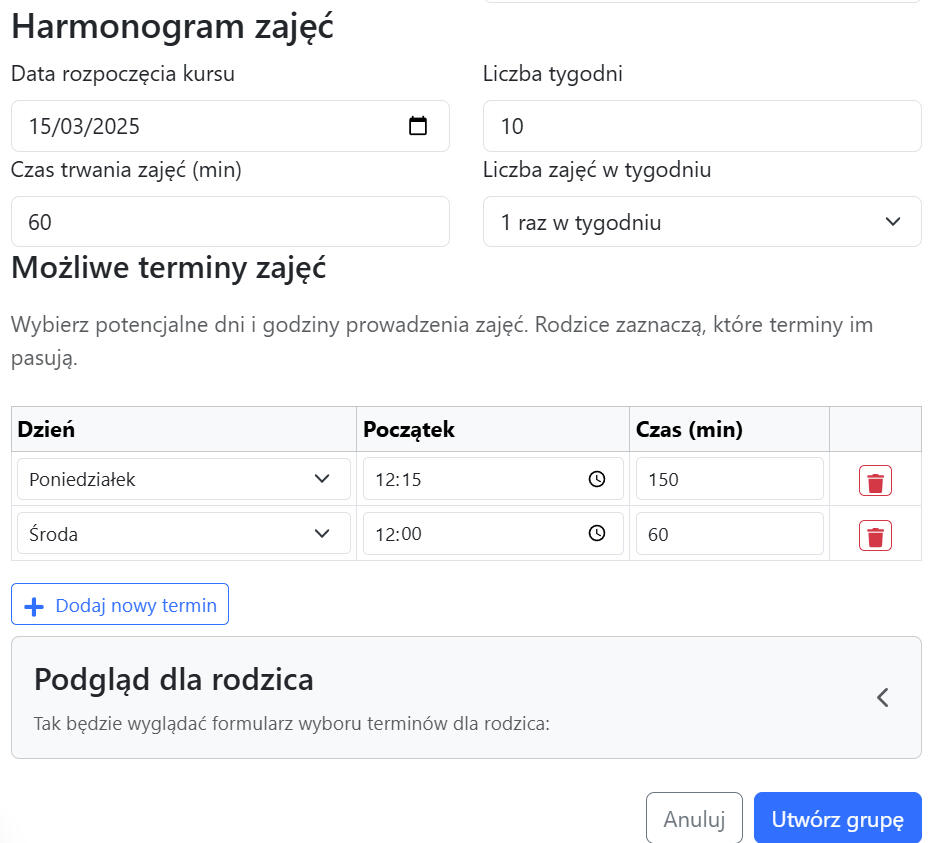Focus the Czas trwania zajęć field
This screenshot has height=843, width=933.
[x=229, y=222]
